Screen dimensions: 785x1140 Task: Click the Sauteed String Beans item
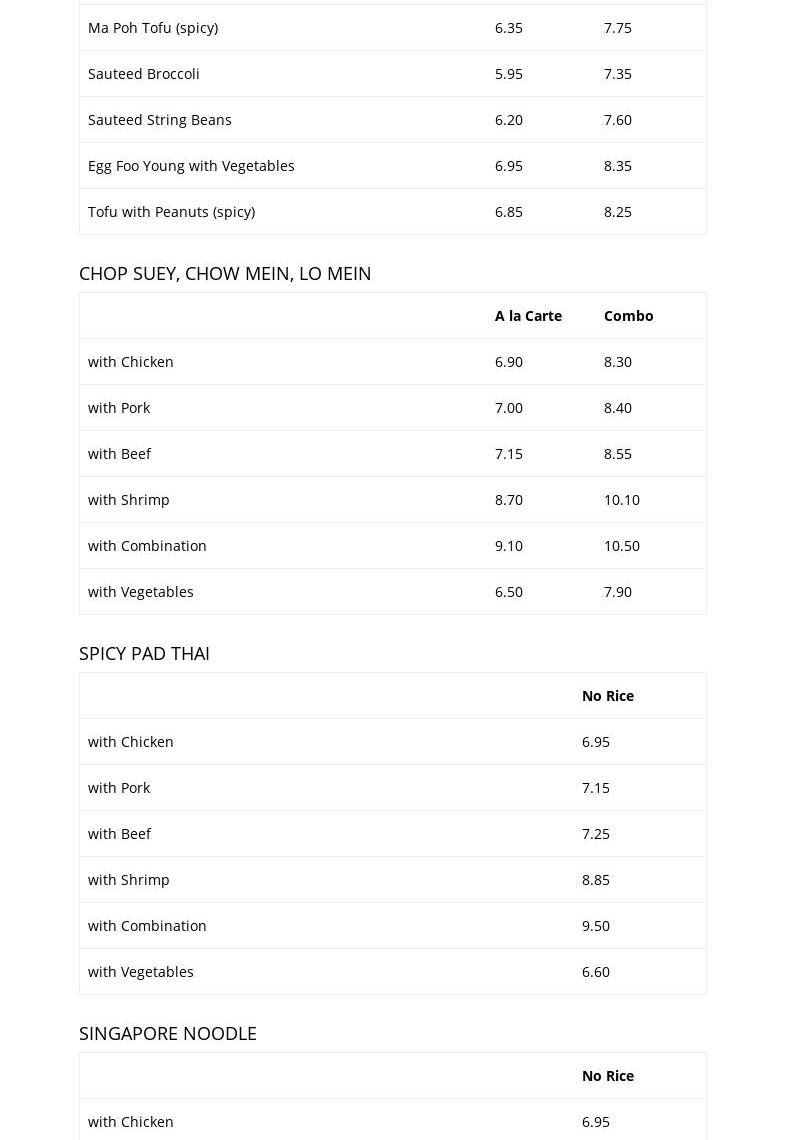(160, 120)
